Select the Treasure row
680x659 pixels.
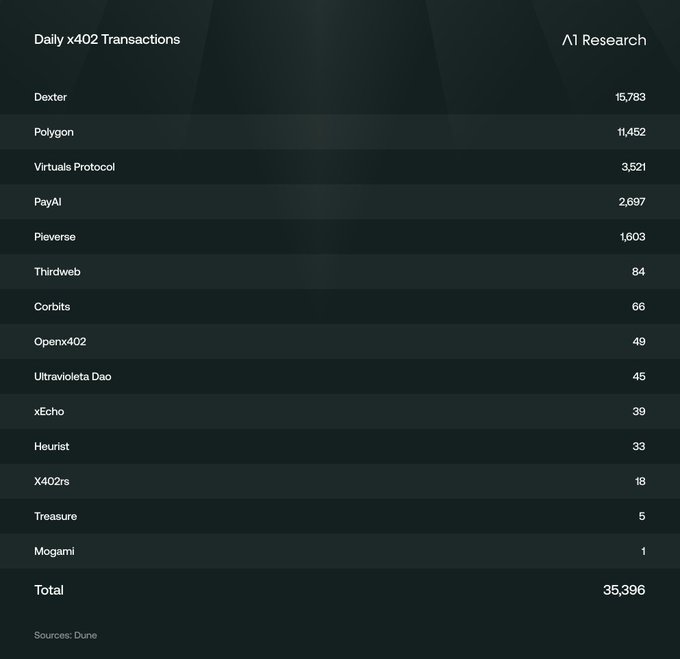(x=55, y=517)
